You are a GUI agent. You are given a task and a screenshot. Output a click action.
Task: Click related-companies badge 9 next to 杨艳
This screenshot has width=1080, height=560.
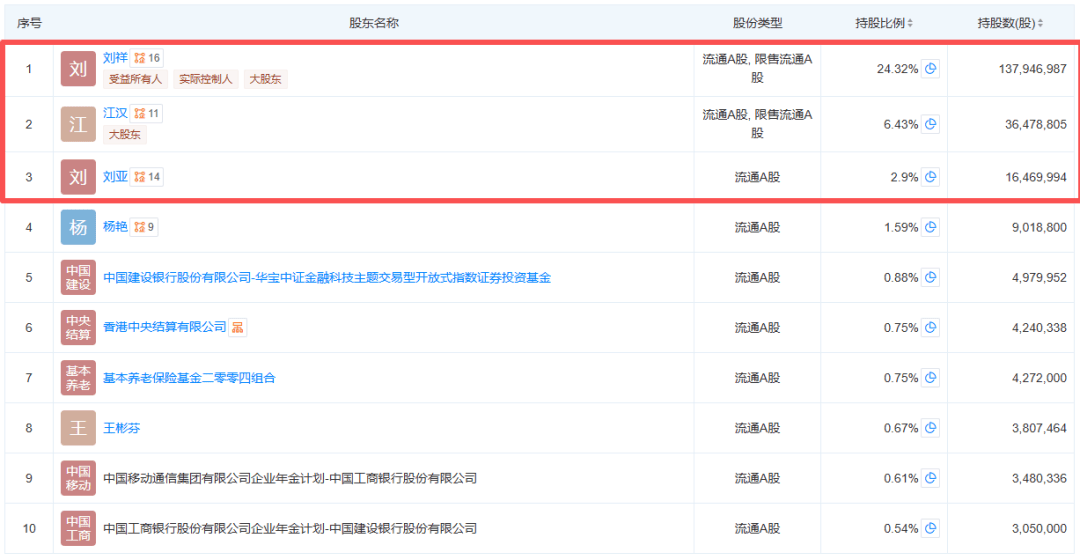(144, 227)
